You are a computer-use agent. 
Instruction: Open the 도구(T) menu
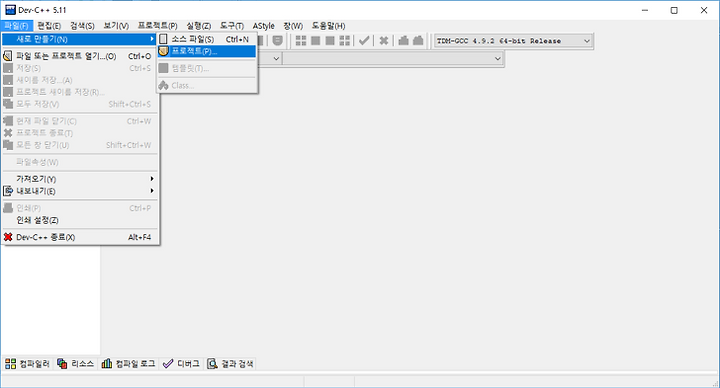click(x=232, y=26)
